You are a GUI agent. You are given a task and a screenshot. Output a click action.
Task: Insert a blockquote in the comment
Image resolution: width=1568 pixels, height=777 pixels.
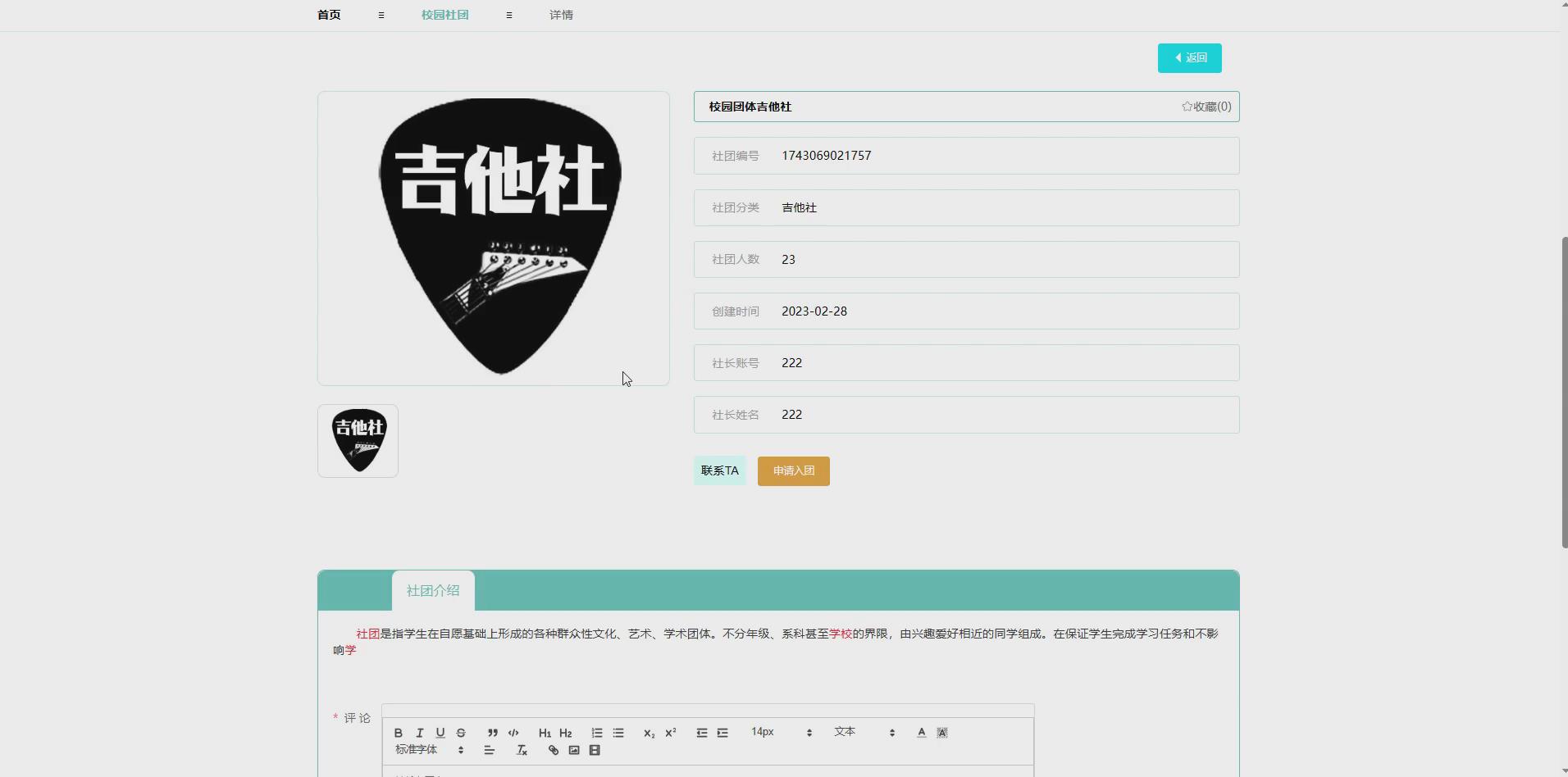pos(491,733)
